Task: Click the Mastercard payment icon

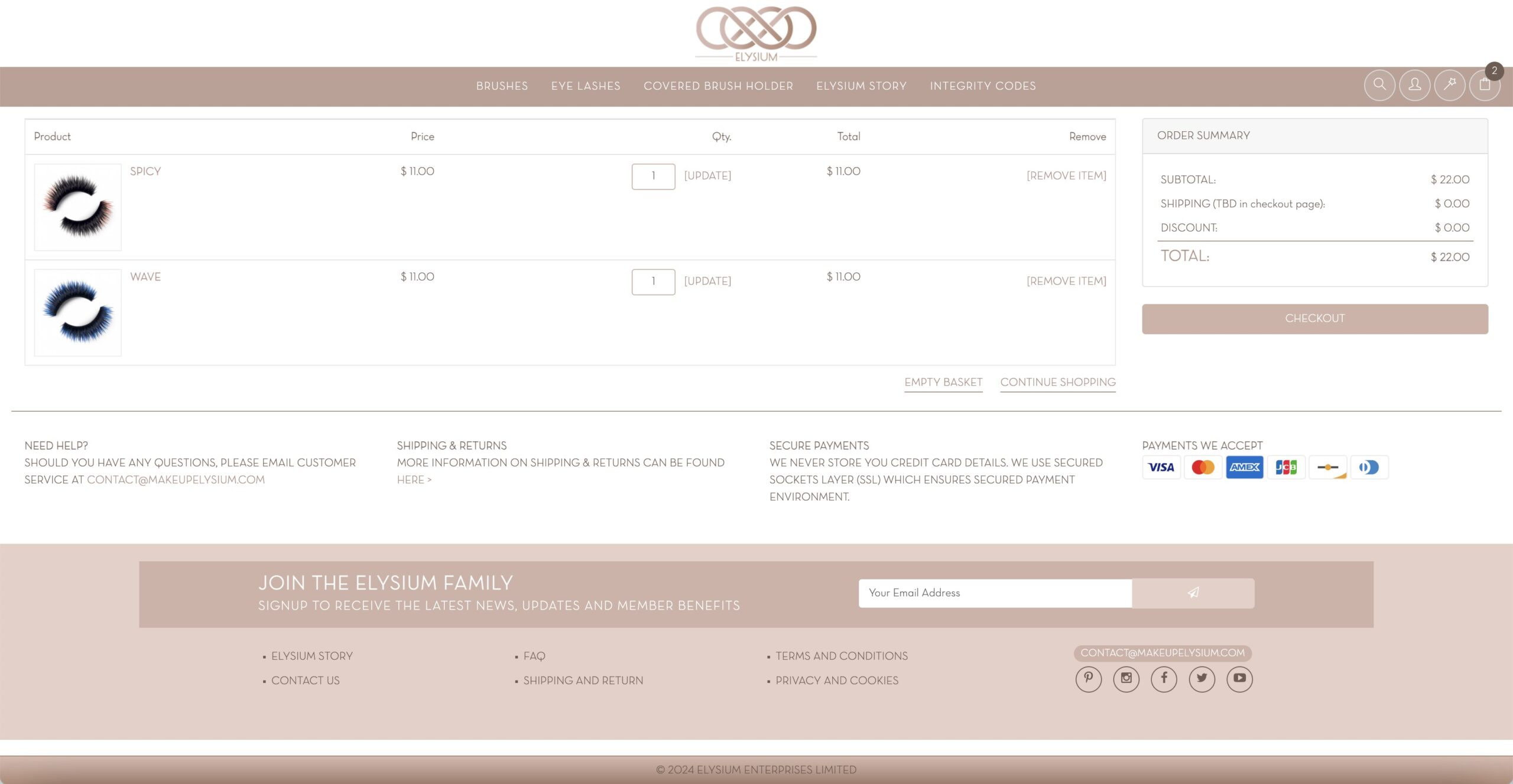Action: point(1203,467)
